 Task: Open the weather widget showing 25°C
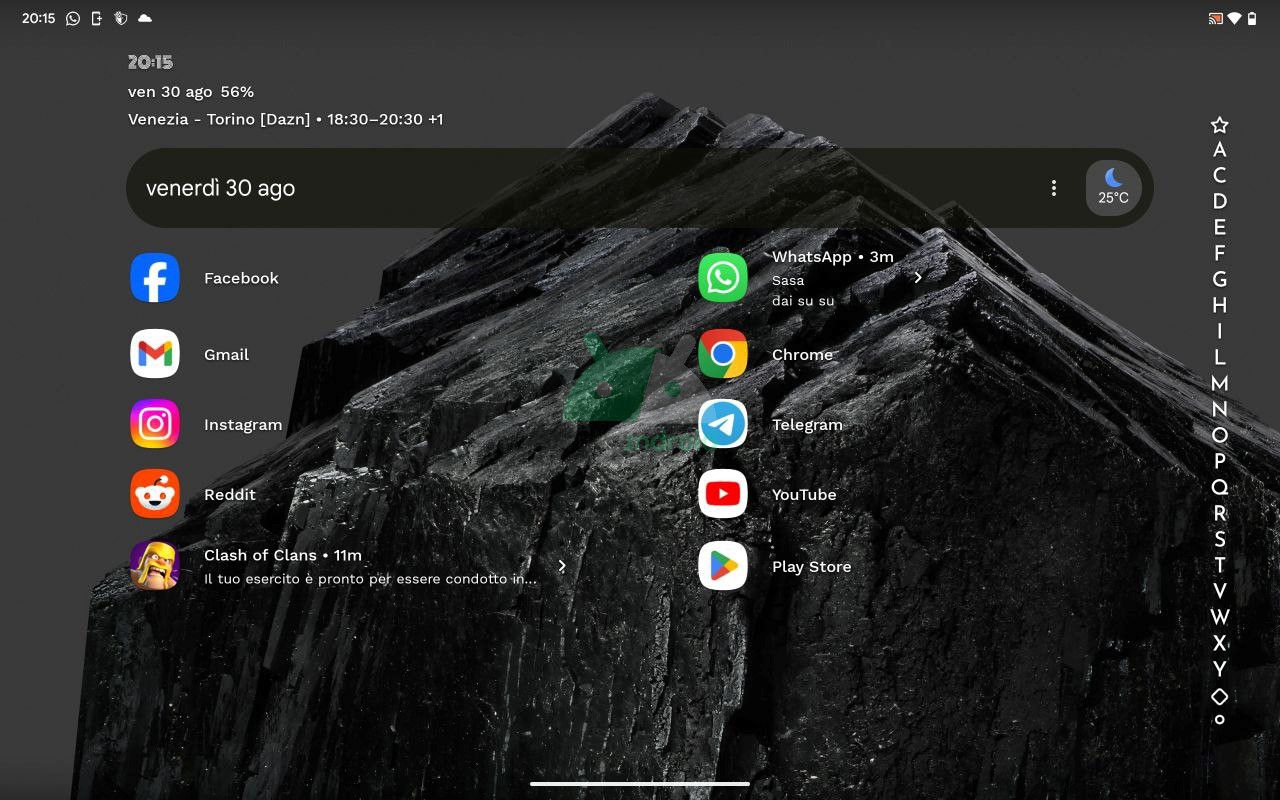pyautogui.click(x=1113, y=188)
